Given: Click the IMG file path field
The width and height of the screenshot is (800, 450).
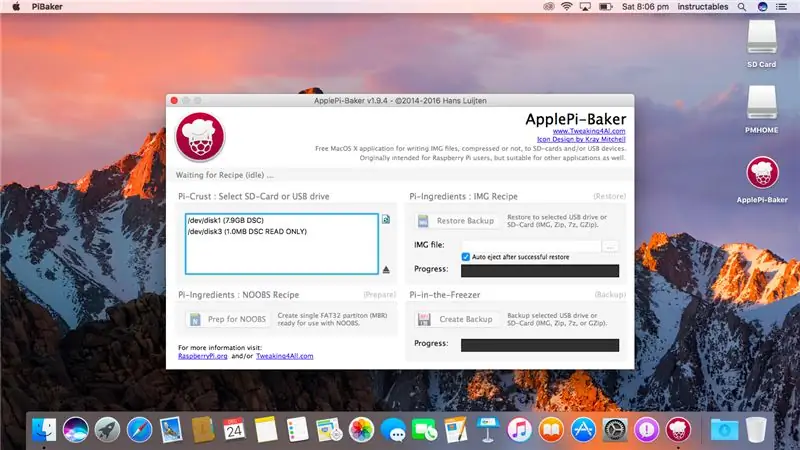Looking at the screenshot, I should pyautogui.click(x=531, y=246).
